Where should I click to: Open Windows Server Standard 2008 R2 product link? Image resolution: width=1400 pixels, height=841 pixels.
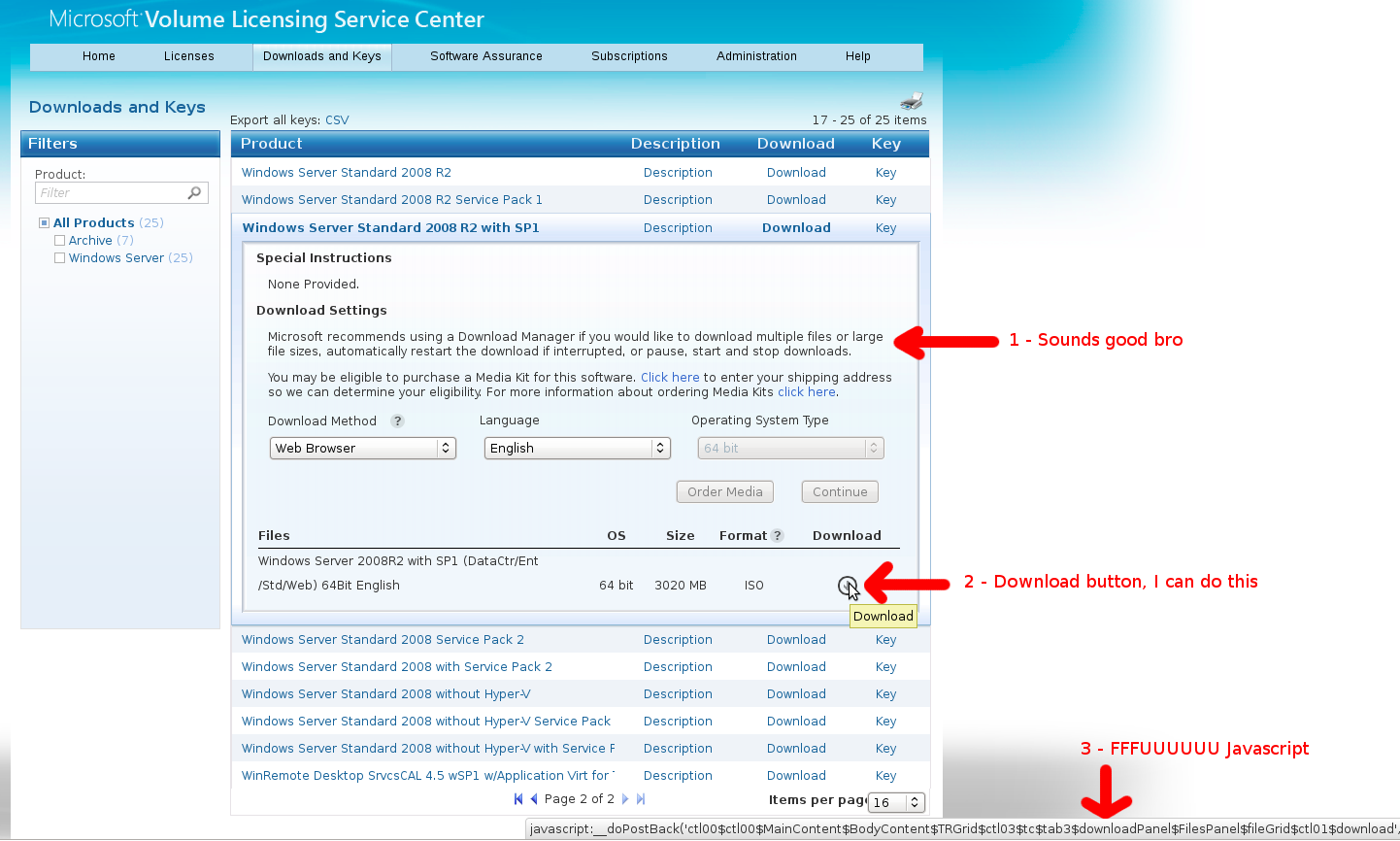pos(347,173)
